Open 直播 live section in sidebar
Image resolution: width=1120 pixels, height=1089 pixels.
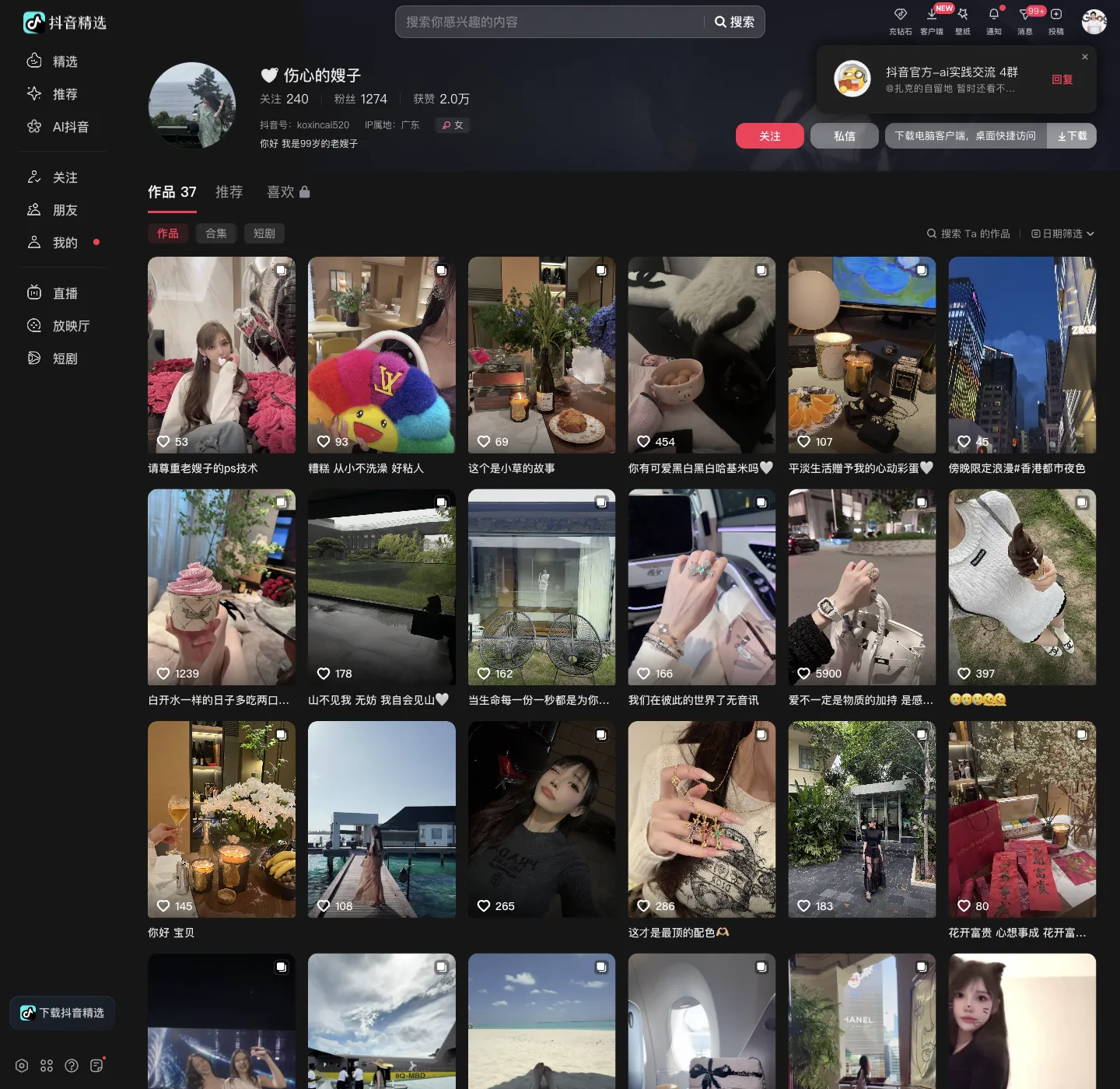(62, 292)
